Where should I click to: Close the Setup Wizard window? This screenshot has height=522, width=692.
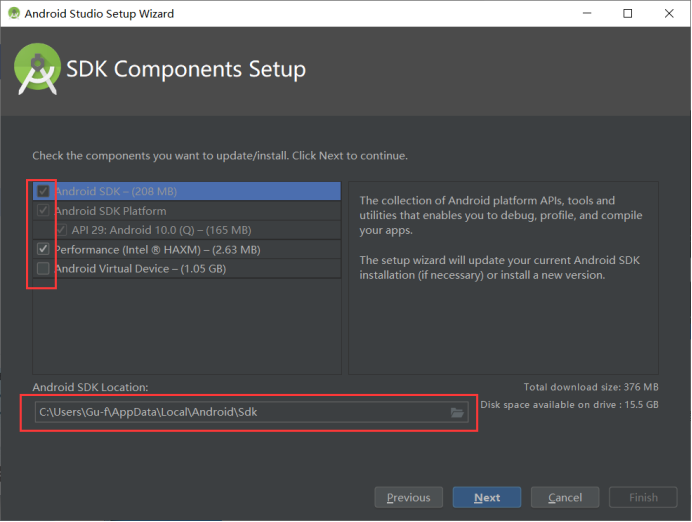[669, 13]
